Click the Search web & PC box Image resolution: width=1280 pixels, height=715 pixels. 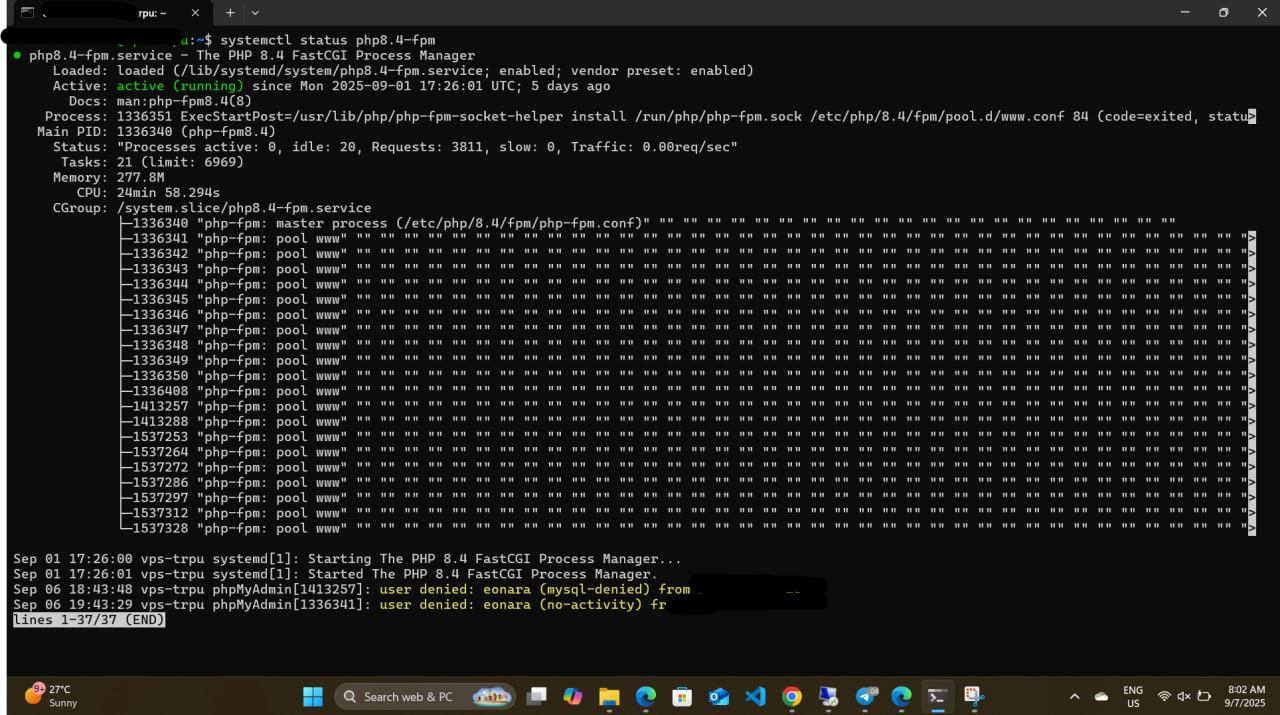[425, 696]
